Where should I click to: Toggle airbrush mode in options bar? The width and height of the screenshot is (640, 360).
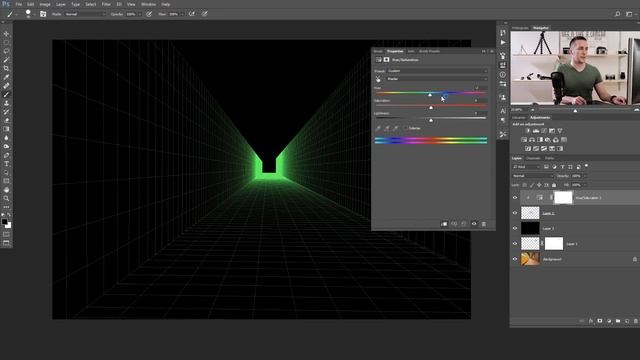tap(192, 14)
